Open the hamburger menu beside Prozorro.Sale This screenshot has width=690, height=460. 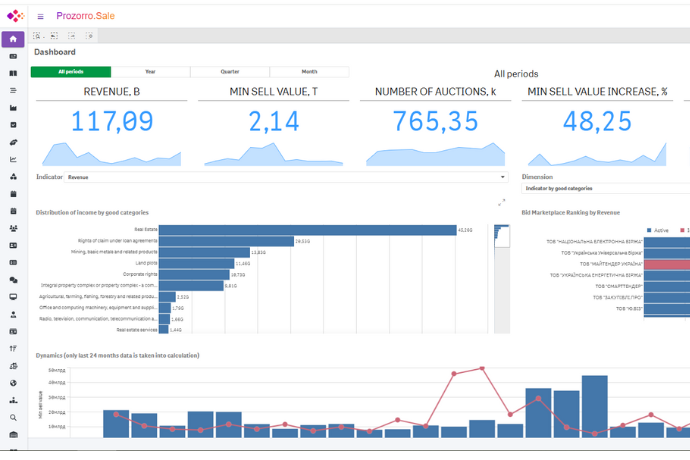pyautogui.click(x=41, y=16)
